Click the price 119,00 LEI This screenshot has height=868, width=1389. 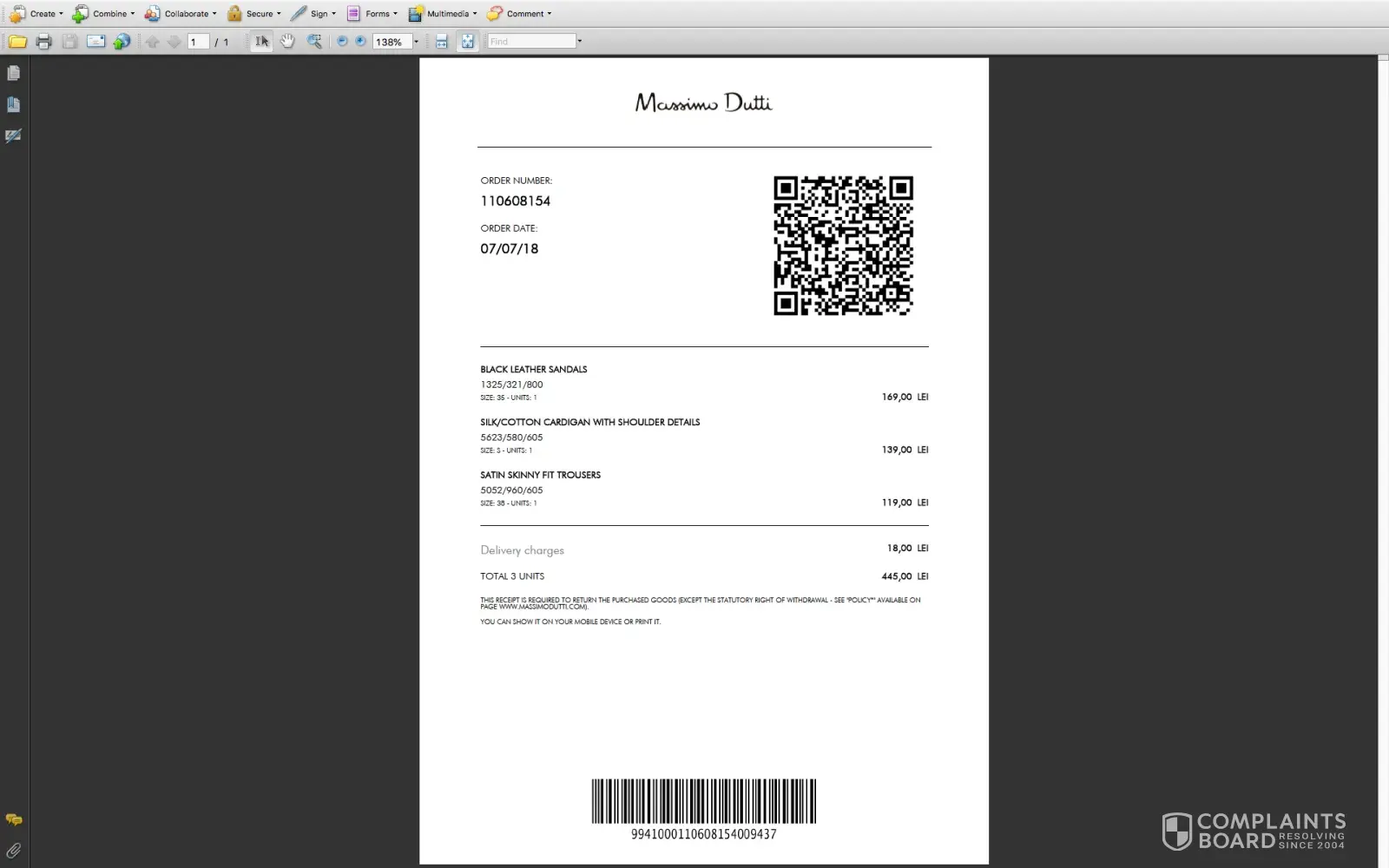[x=905, y=503]
